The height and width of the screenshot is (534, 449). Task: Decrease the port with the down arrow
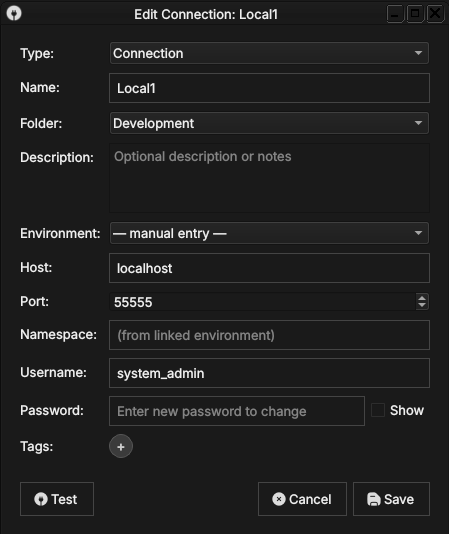point(422,305)
